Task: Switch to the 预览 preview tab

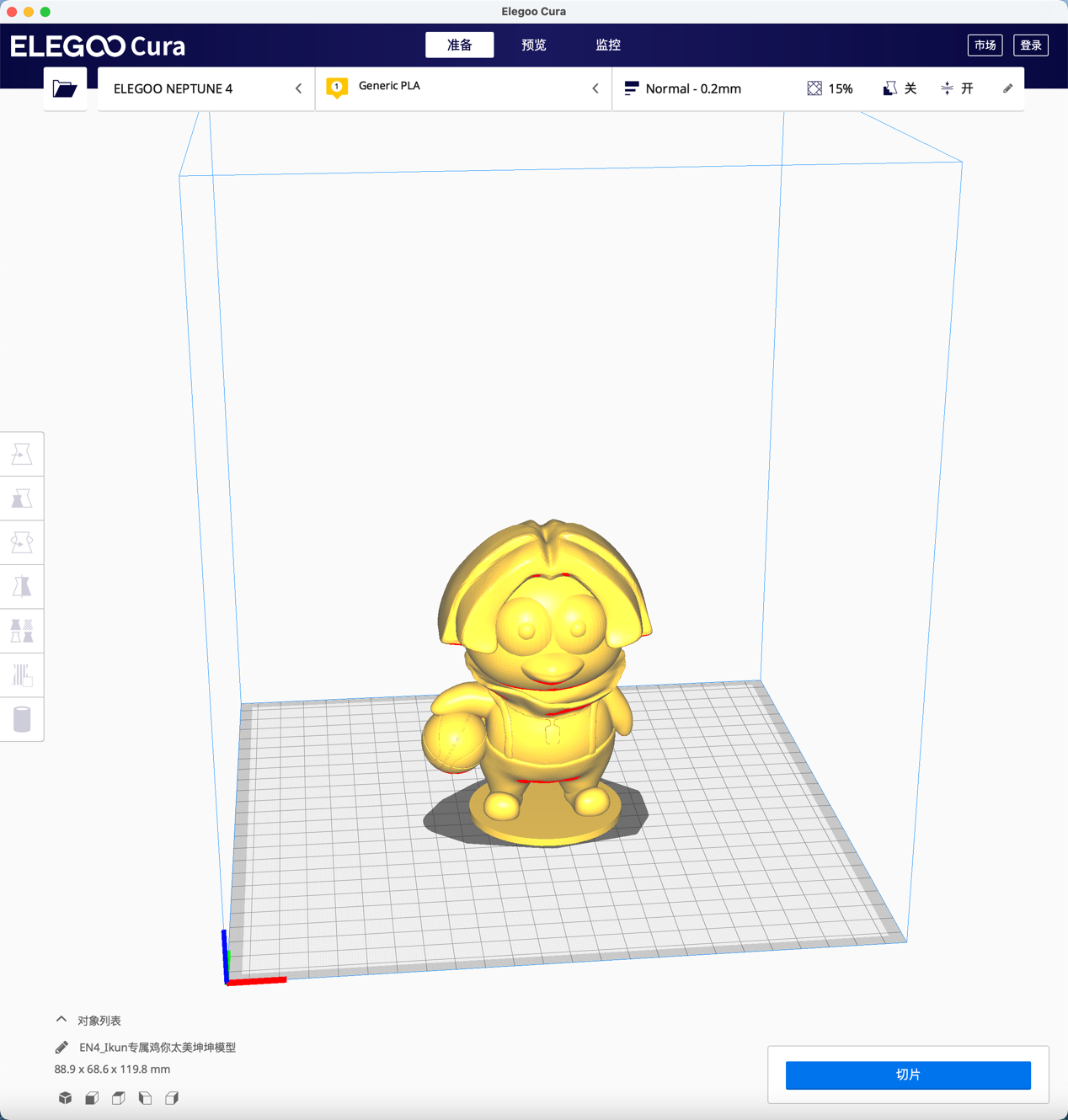Action: click(533, 45)
